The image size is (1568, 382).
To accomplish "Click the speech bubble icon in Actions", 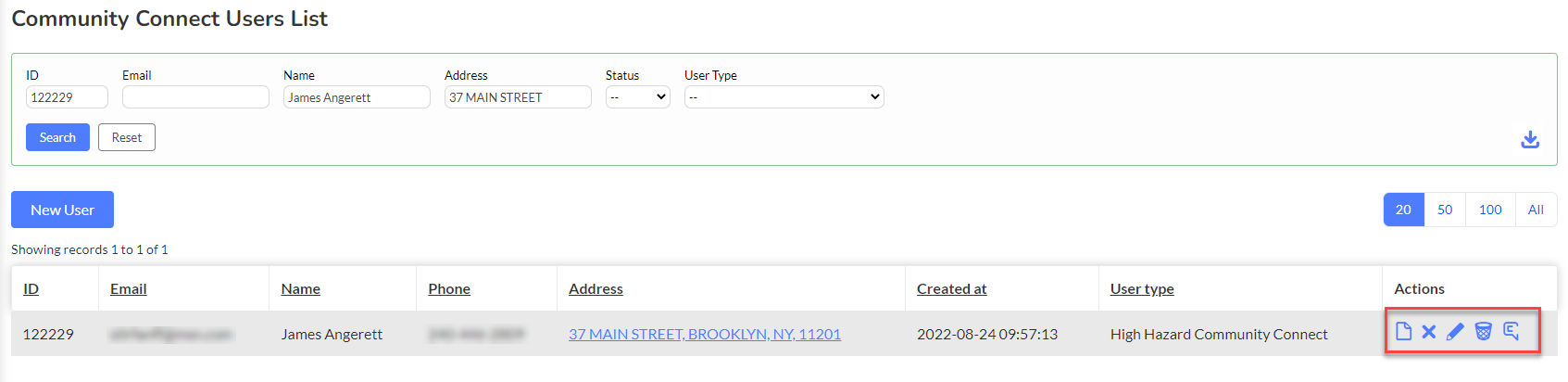I will [x=1511, y=331].
